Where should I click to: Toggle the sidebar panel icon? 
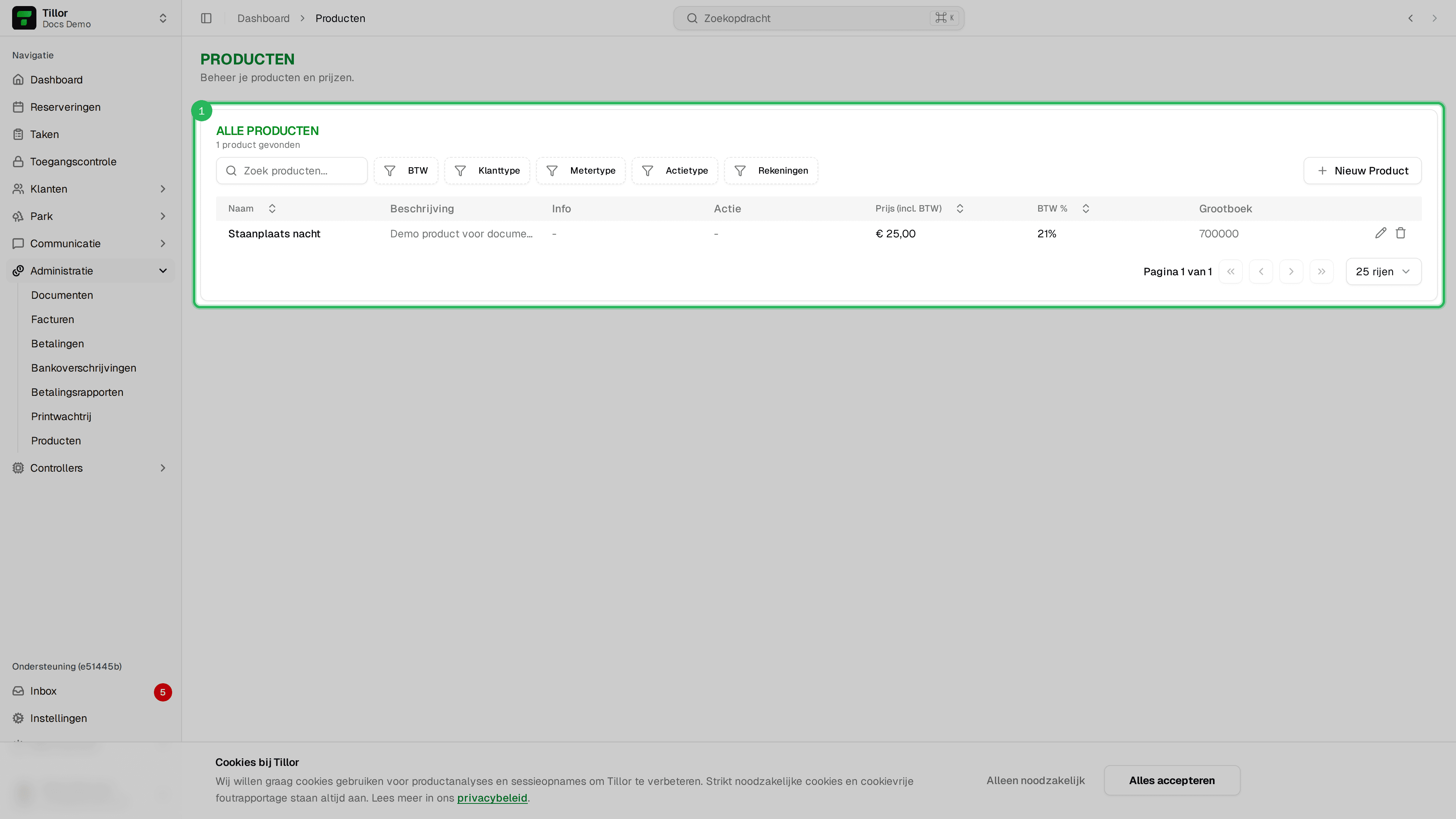pyautogui.click(x=206, y=18)
